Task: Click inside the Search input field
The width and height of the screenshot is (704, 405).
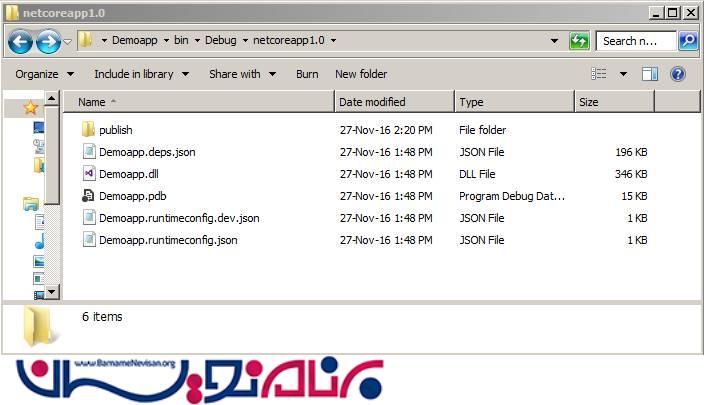Action: click(x=635, y=41)
